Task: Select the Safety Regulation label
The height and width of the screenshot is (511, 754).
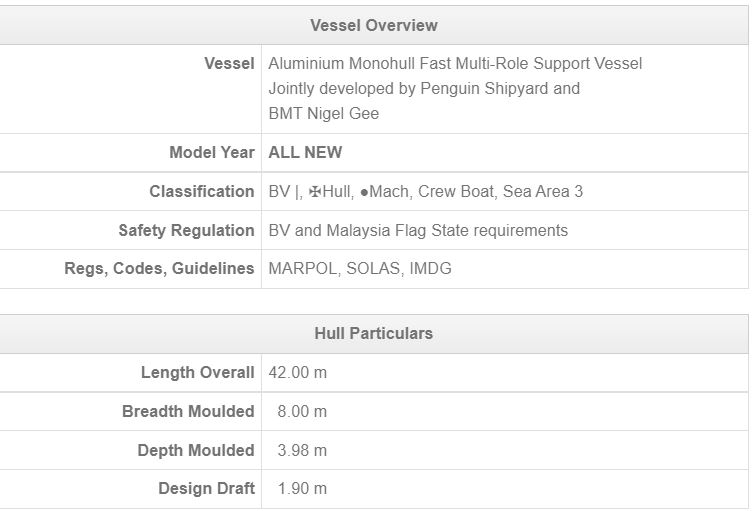Action: (x=186, y=230)
